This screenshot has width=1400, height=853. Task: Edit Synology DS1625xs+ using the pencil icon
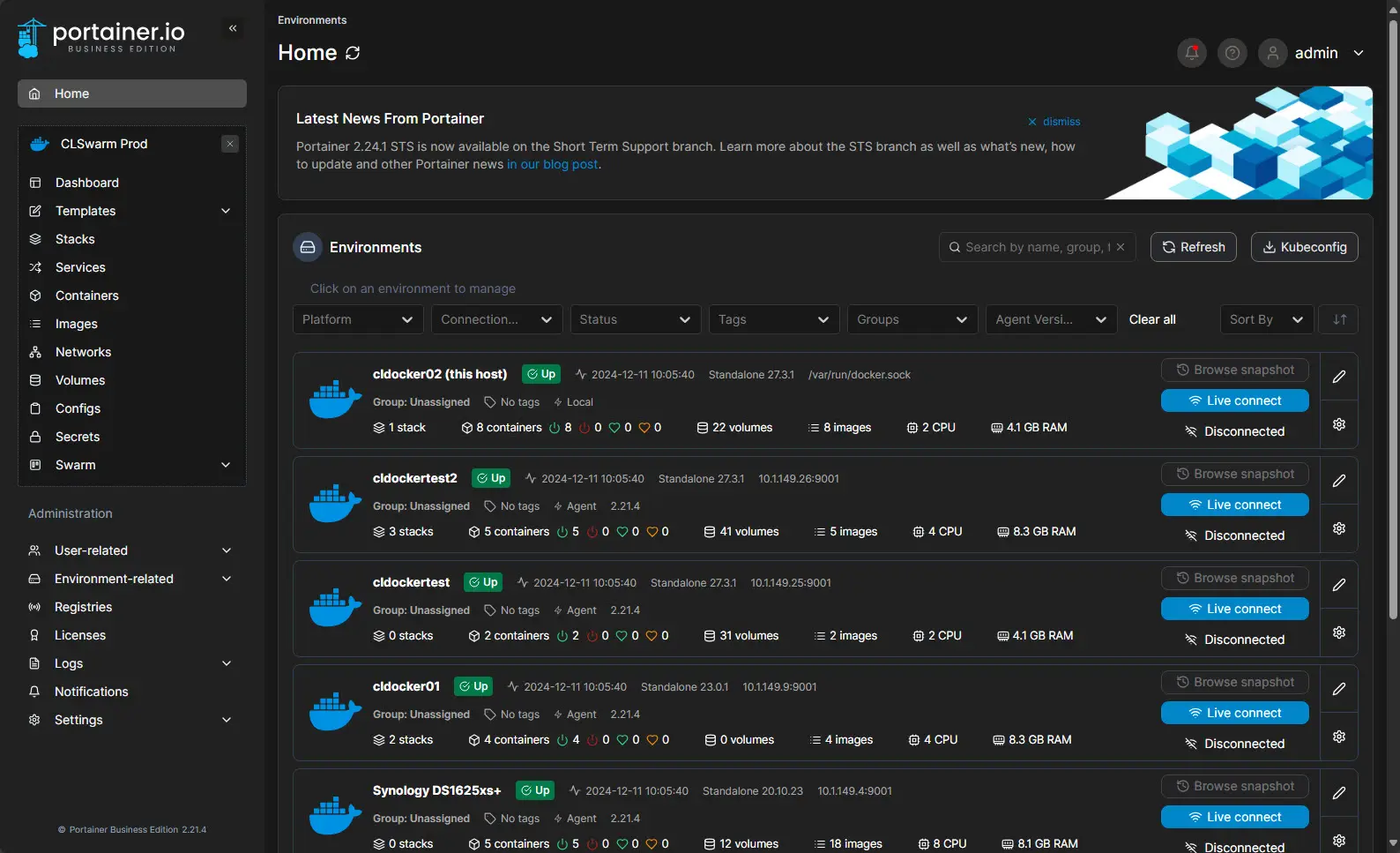1339,793
